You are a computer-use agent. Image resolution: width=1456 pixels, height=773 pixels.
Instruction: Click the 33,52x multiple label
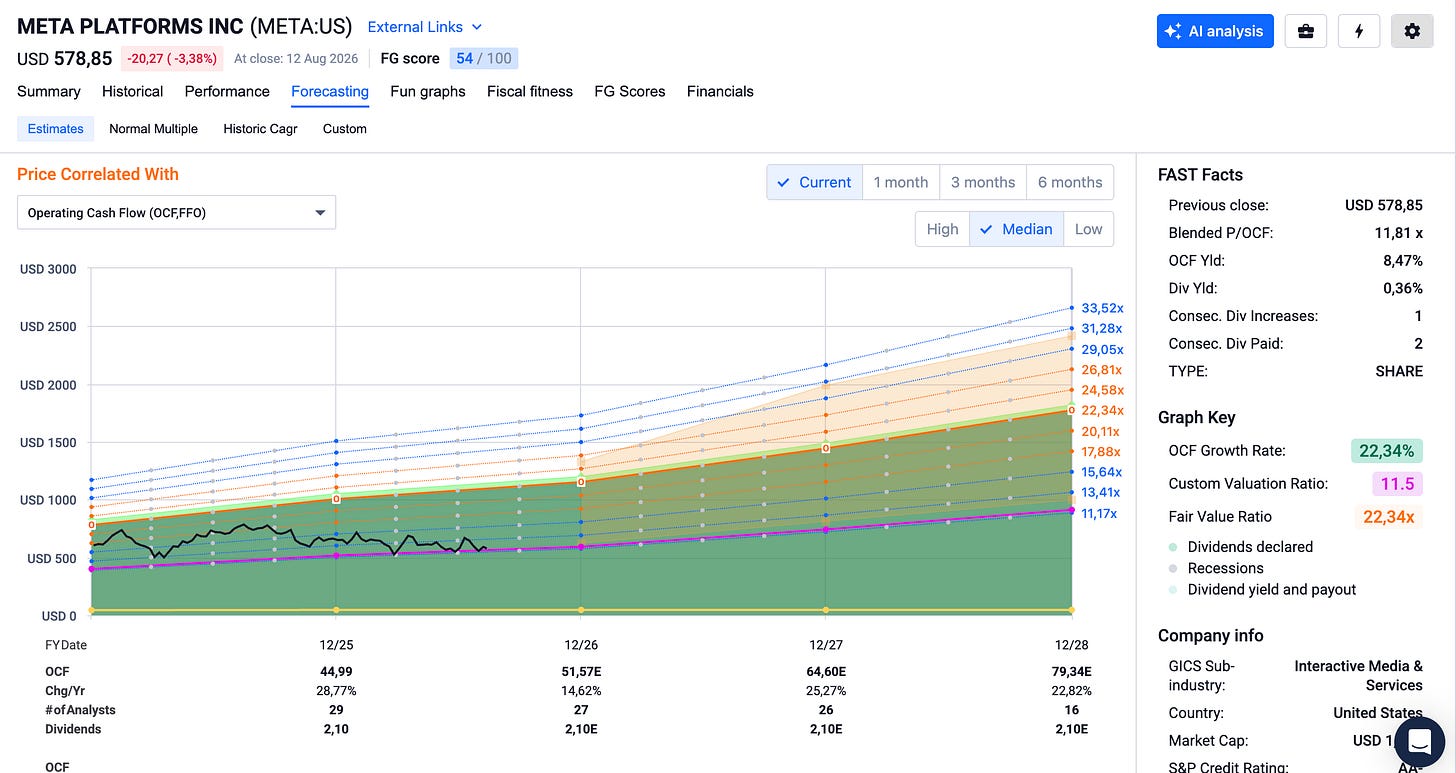[x=1102, y=308]
